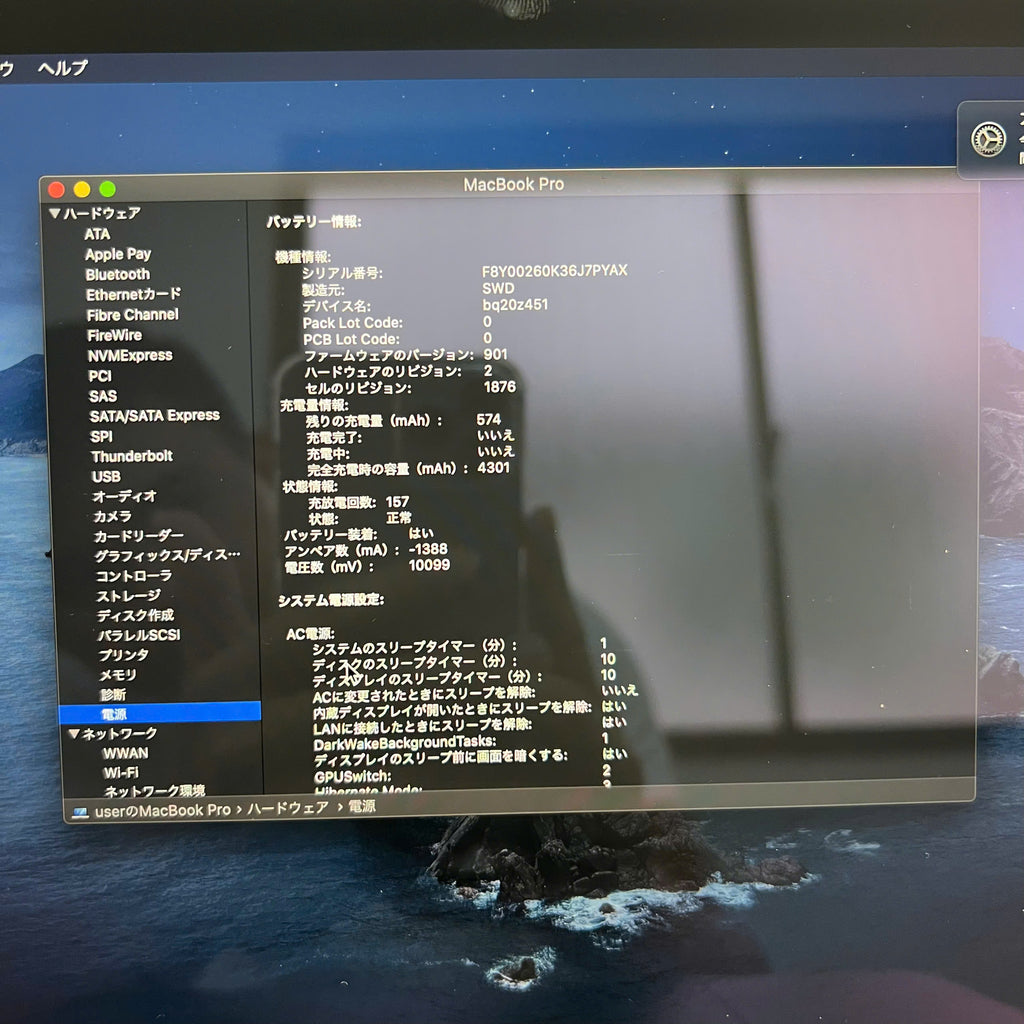This screenshot has width=1024, height=1024.
Task: Select SATA/SATA Express in the sidebar
Action: pos(155,415)
